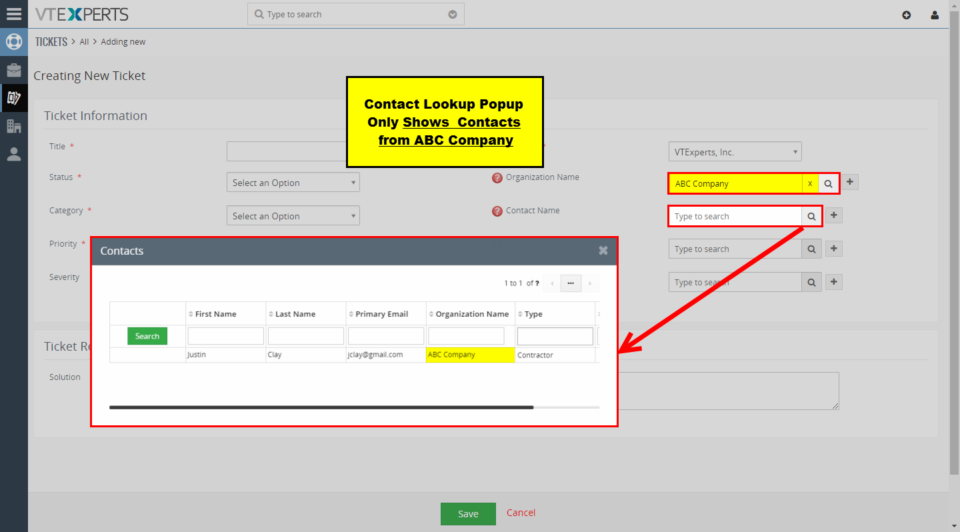Screen dimensions: 960x532
Task: Open the user profile icon
Action: point(934,15)
